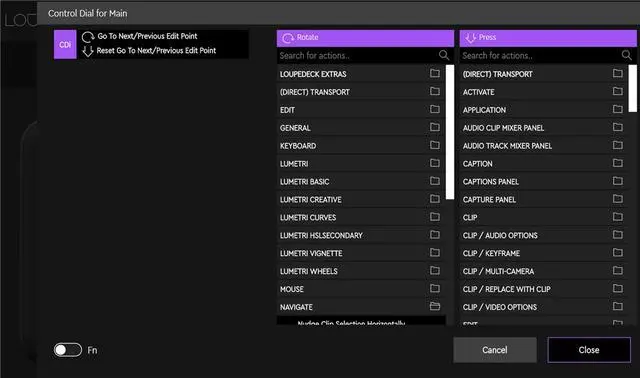640x378 pixels.
Task: Select Go To Next/Previous Edit Point assignment
Action: click(147, 36)
